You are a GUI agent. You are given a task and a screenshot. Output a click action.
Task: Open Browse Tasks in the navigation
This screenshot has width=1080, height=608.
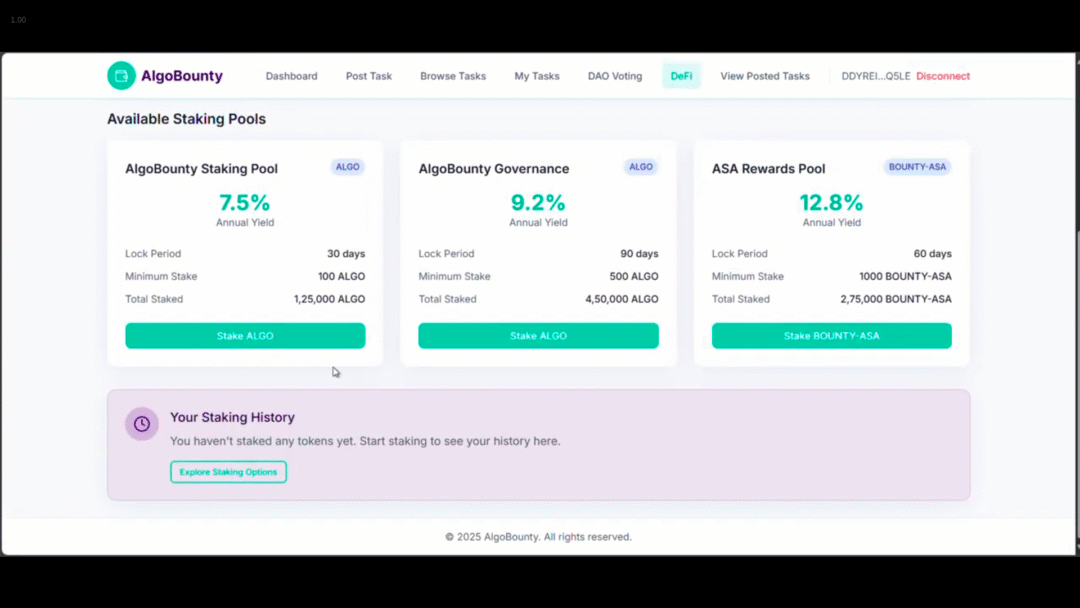pos(453,76)
